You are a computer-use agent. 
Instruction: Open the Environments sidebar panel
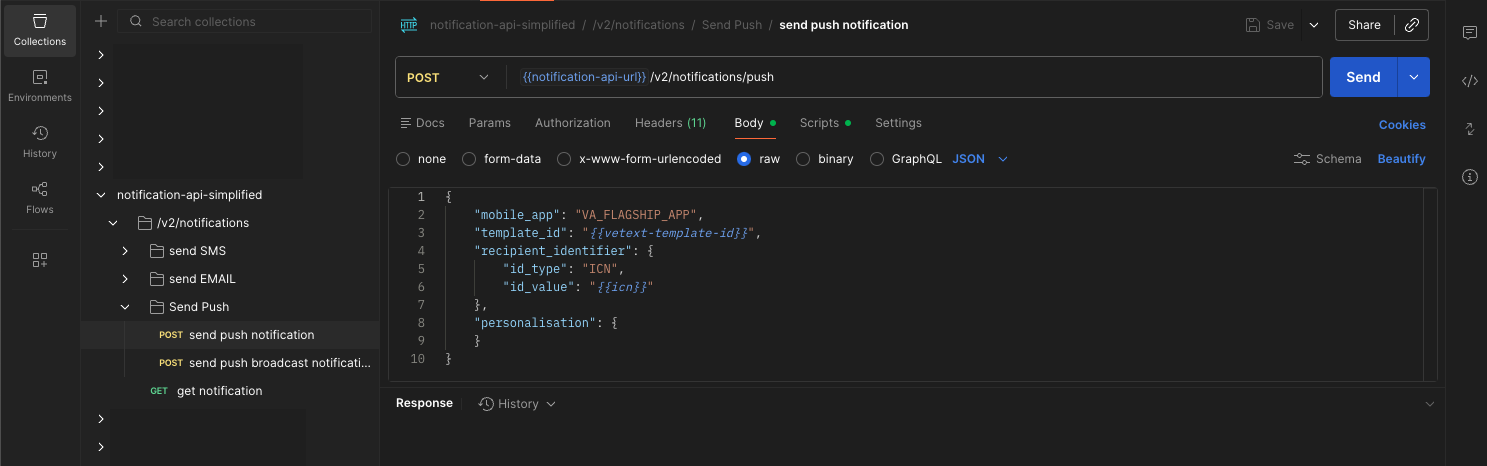point(40,86)
